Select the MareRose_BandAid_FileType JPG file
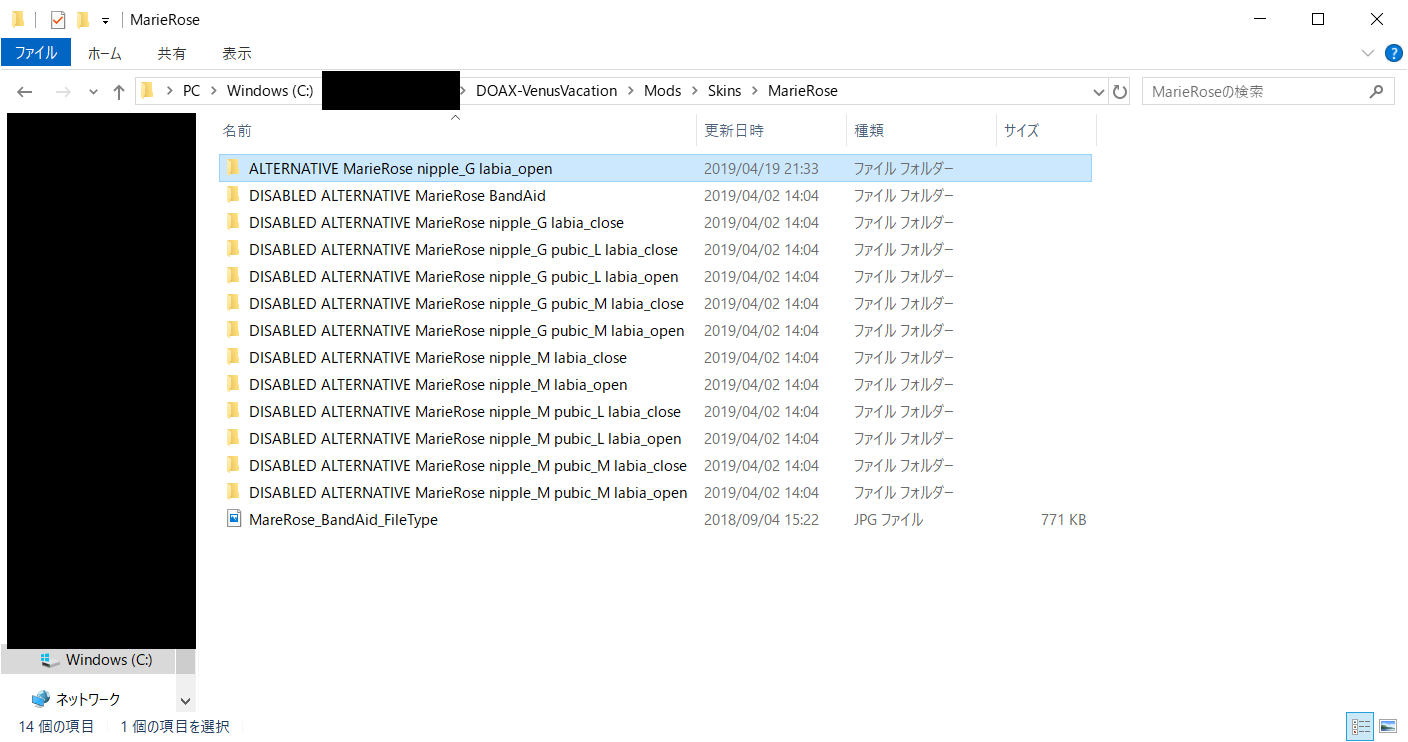 click(655, 519)
